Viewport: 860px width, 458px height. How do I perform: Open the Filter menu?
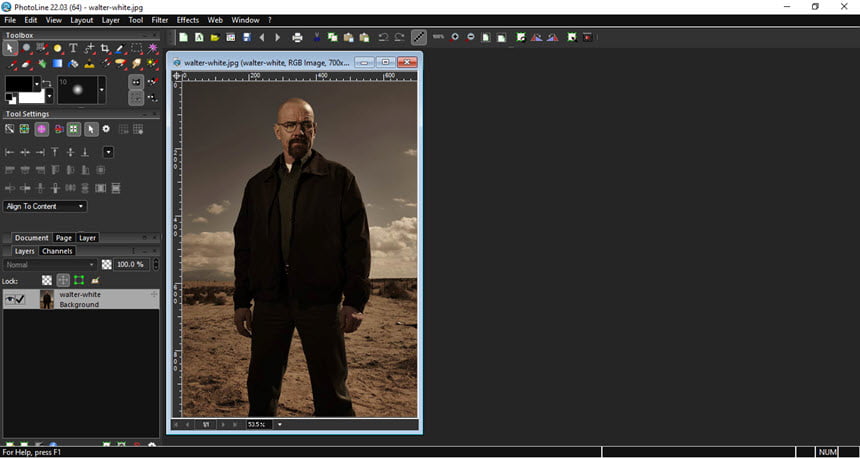[160, 20]
